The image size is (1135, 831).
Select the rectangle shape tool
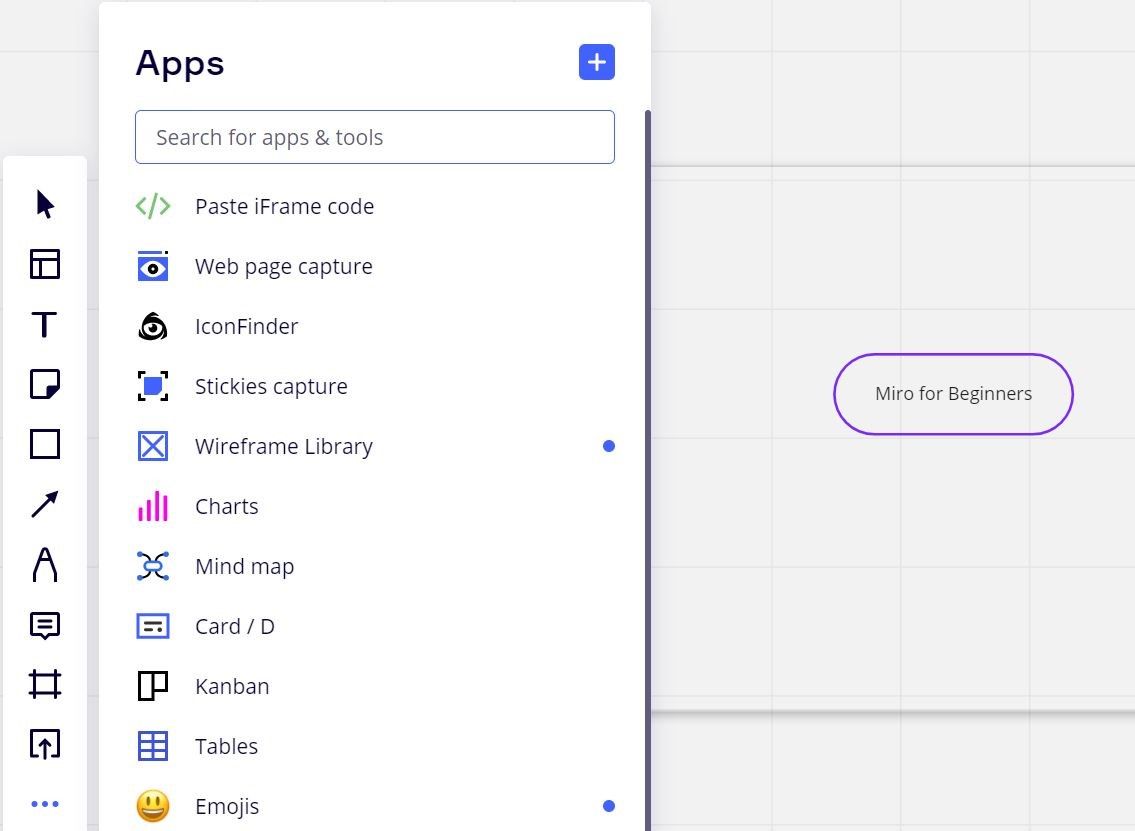tap(45, 444)
